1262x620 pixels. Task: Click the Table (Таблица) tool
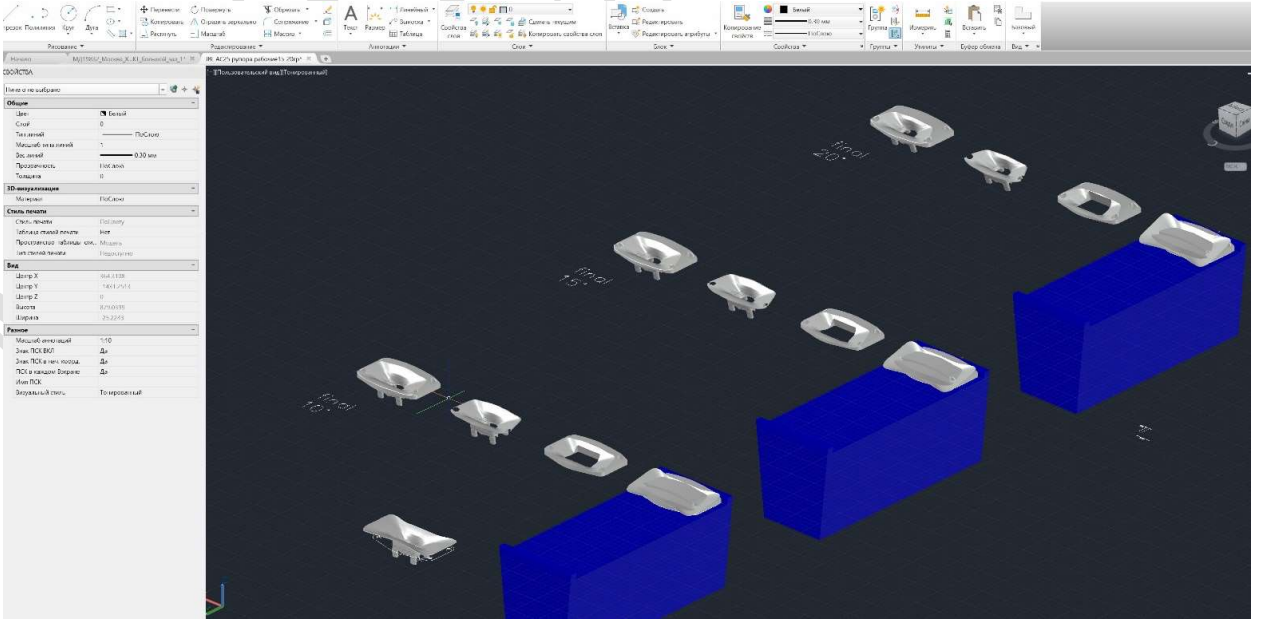(406, 33)
